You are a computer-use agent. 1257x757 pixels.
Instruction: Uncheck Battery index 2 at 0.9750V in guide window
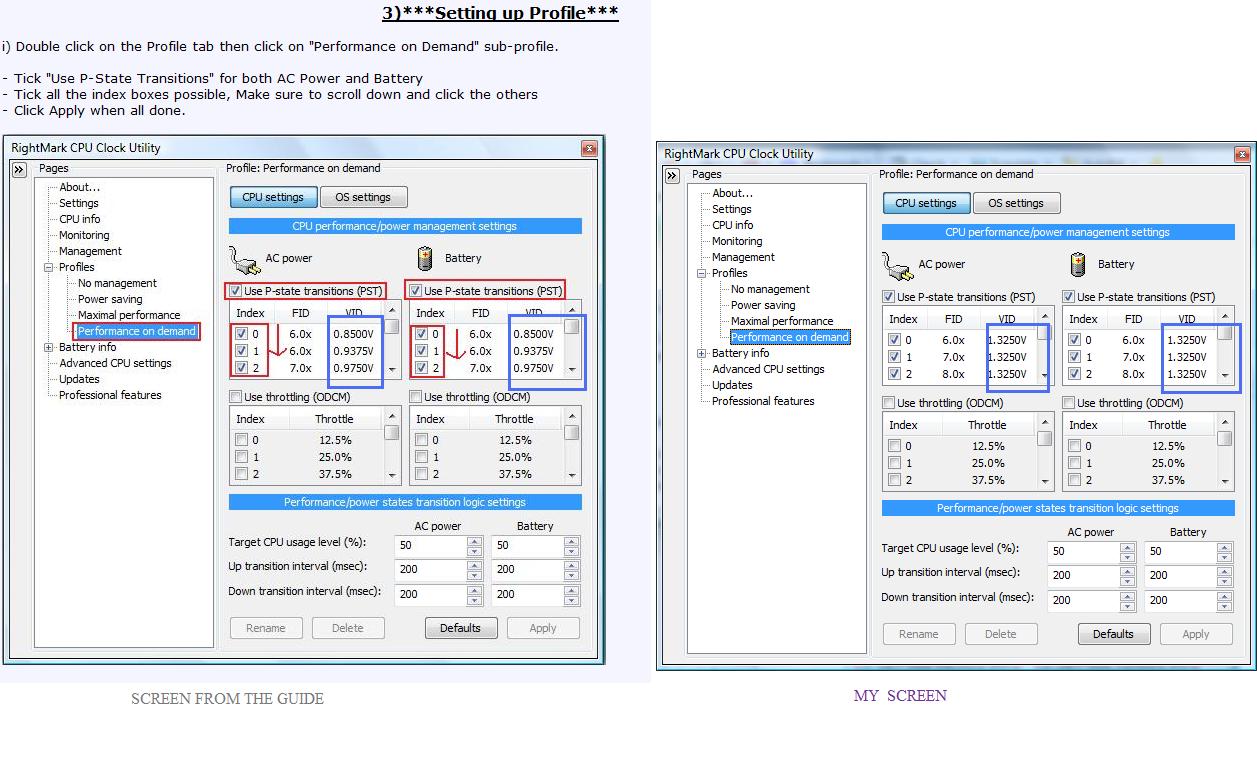(x=421, y=368)
